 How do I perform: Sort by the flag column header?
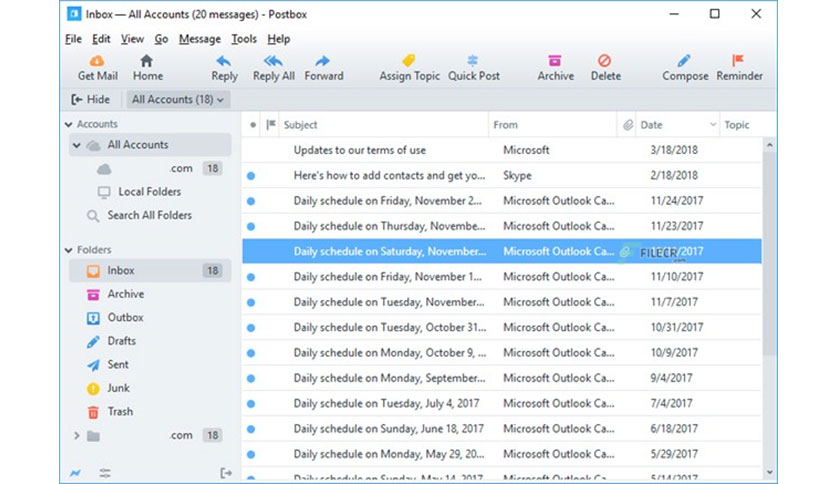click(271, 125)
